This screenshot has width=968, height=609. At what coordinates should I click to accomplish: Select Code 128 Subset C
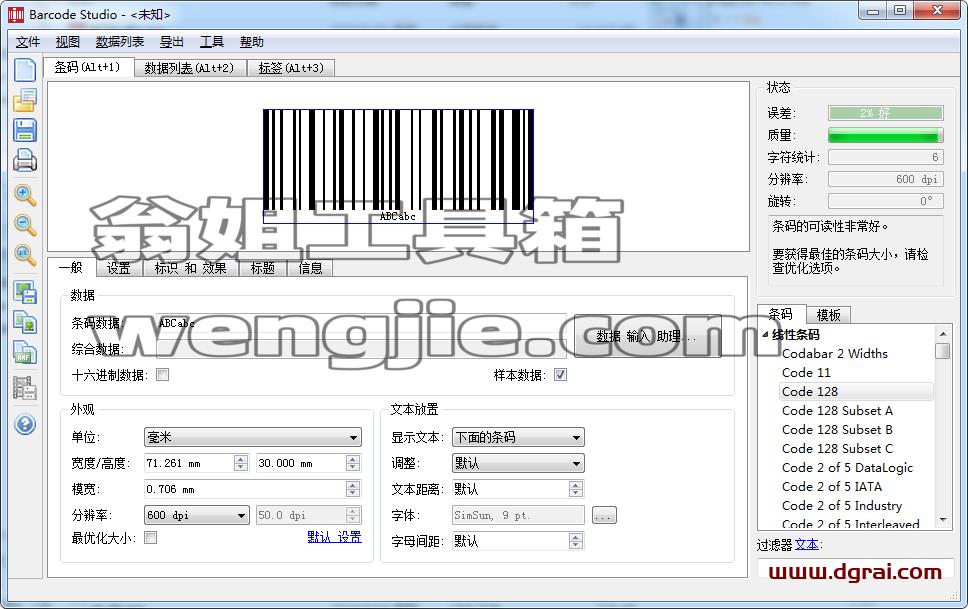(837, 449)
